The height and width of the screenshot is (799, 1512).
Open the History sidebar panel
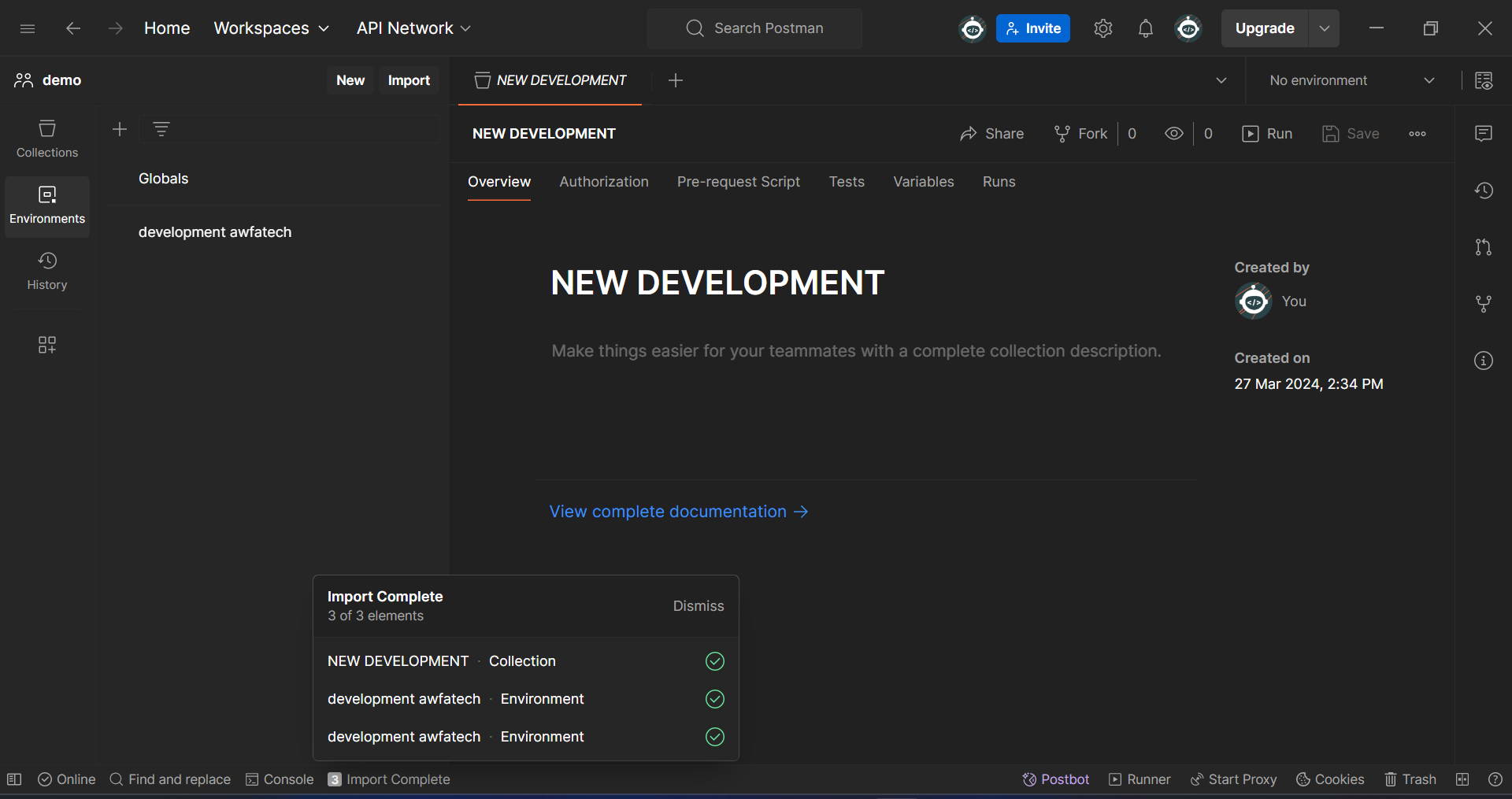47,271
